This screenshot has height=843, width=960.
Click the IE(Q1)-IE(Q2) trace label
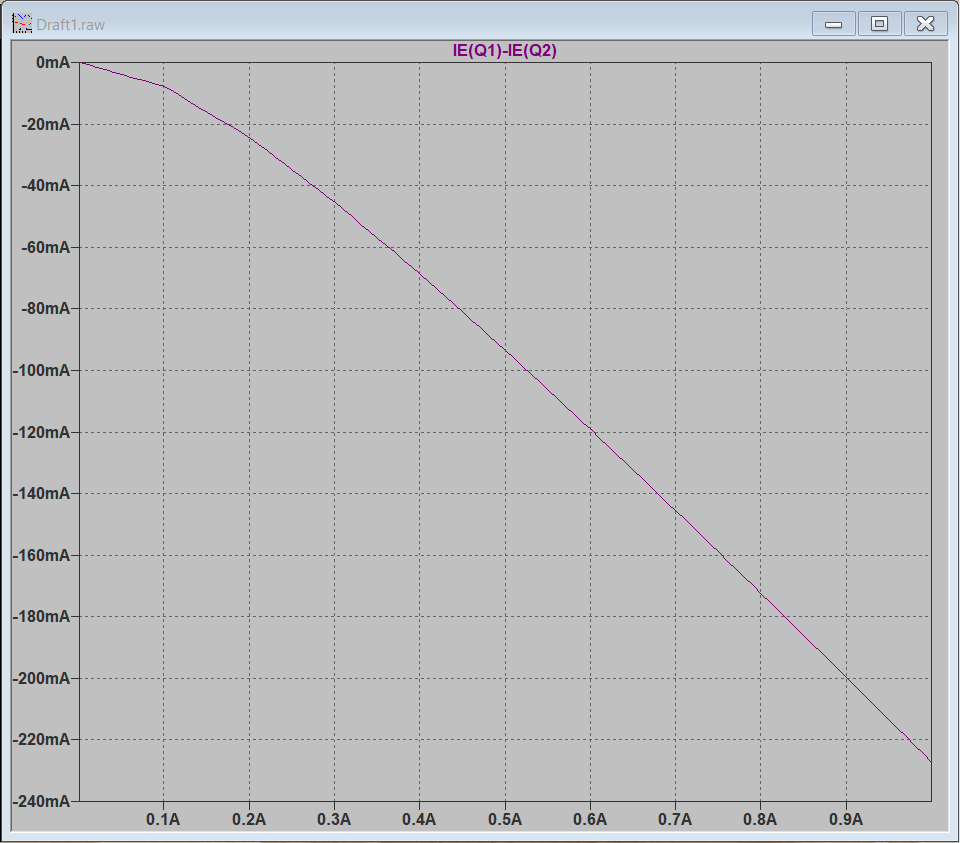504,50
